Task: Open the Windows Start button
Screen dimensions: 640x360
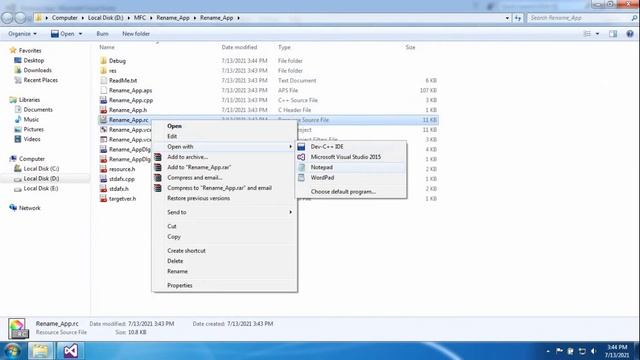Action: [x=12, y=351]
